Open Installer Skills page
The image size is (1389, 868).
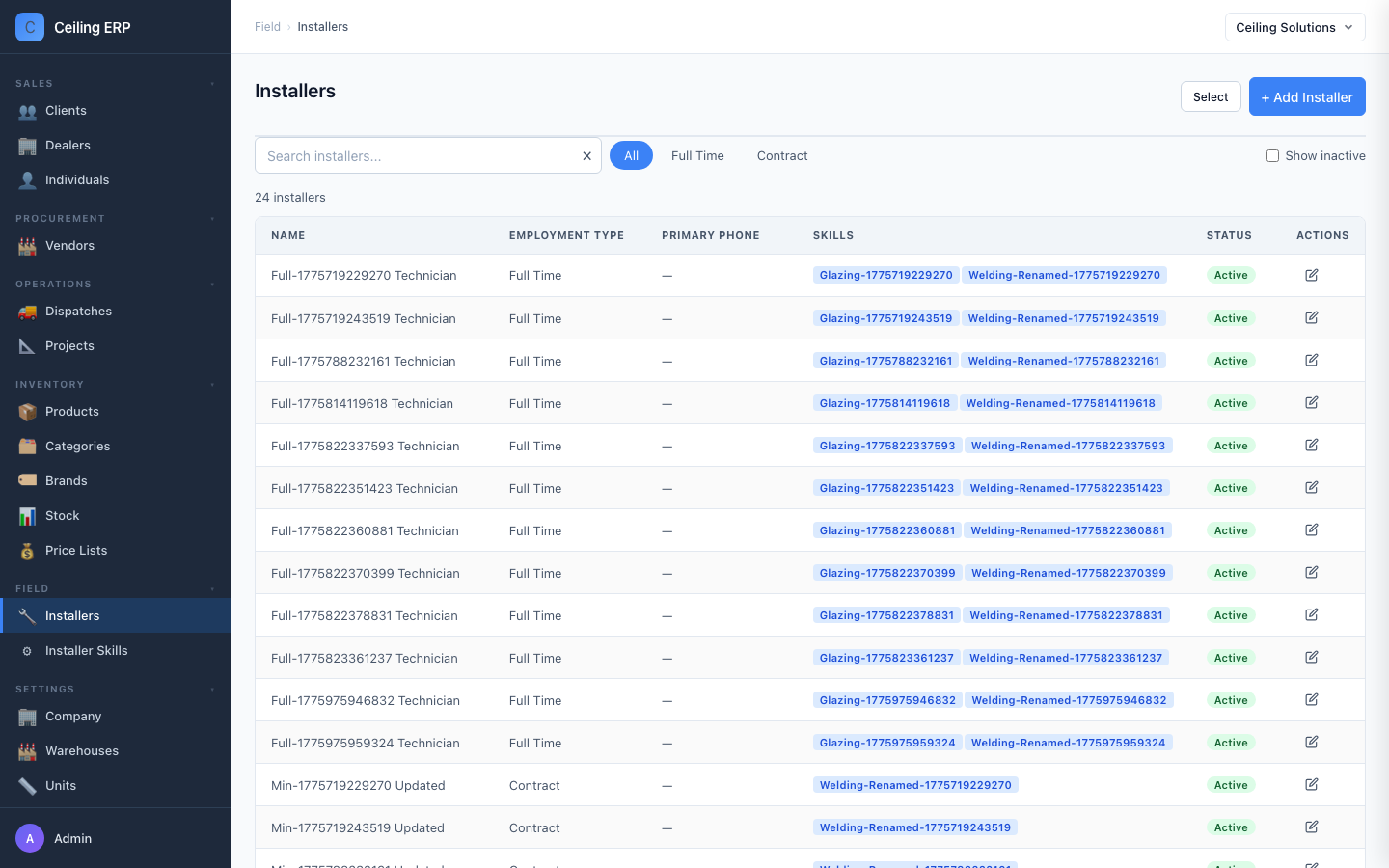click(116, 651)
